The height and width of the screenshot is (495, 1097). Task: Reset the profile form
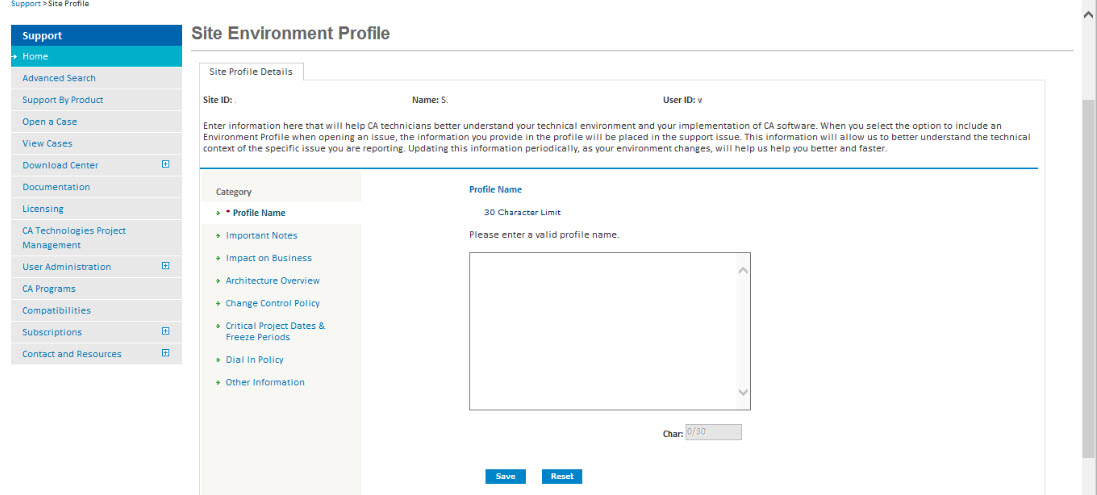coord(562,476)
